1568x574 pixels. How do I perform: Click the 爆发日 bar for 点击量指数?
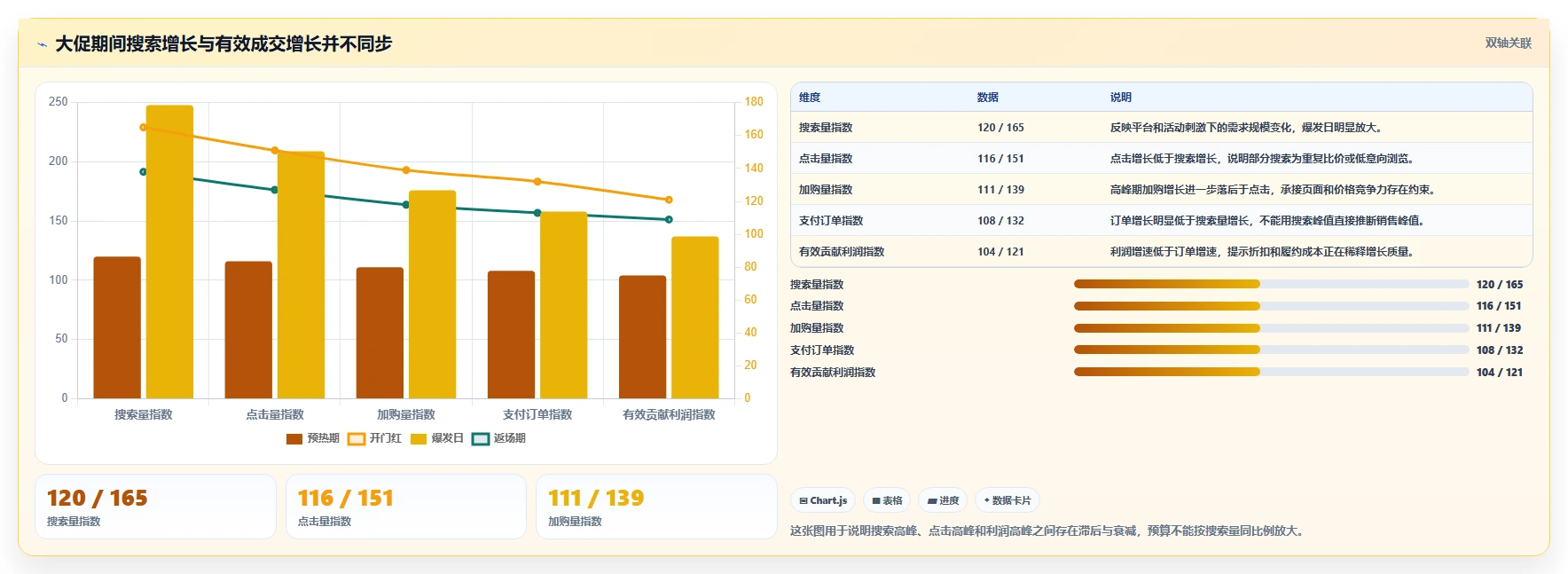[x=301, y=275]
